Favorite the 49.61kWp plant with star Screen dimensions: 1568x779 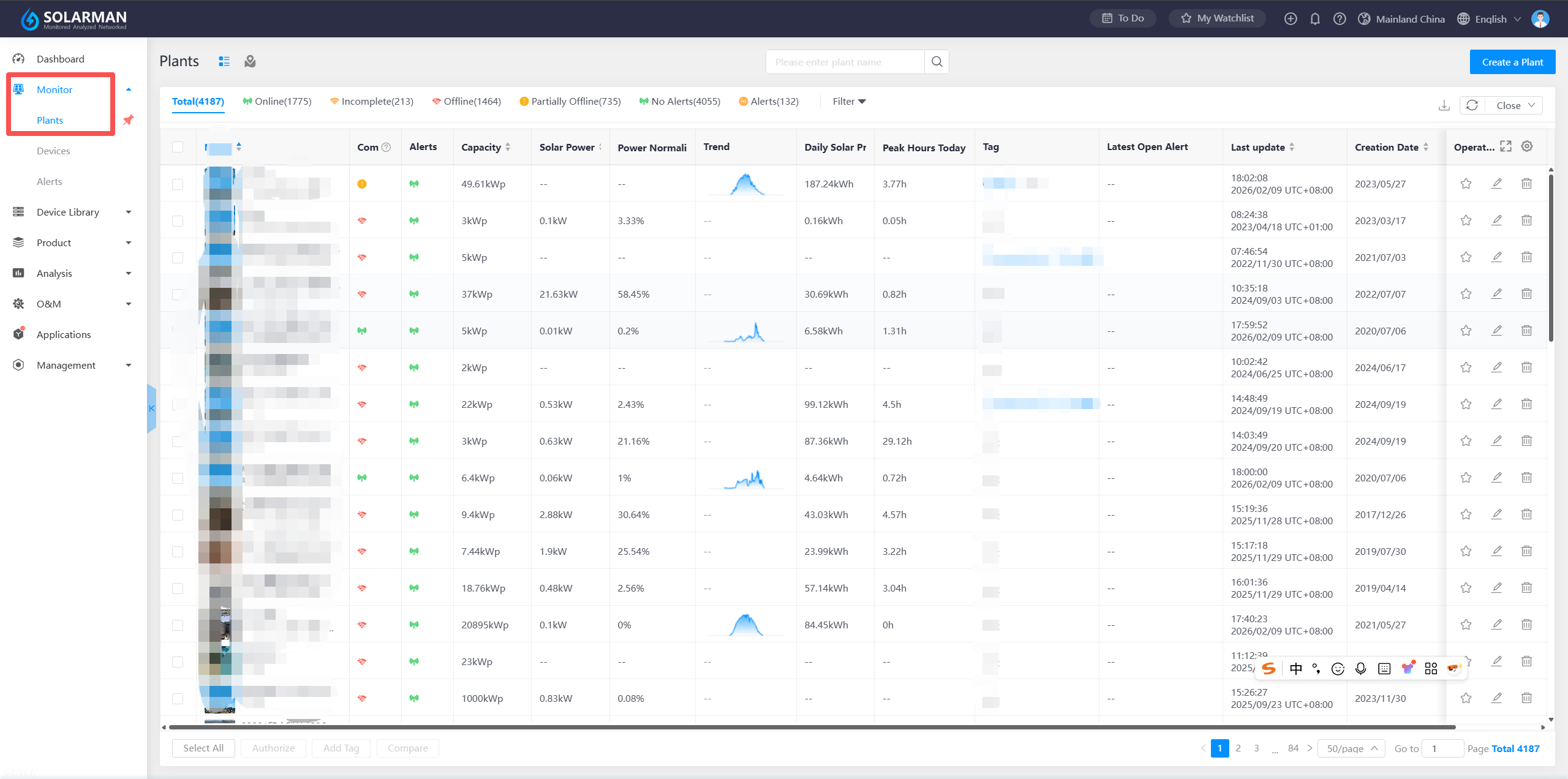(1466, 184)
